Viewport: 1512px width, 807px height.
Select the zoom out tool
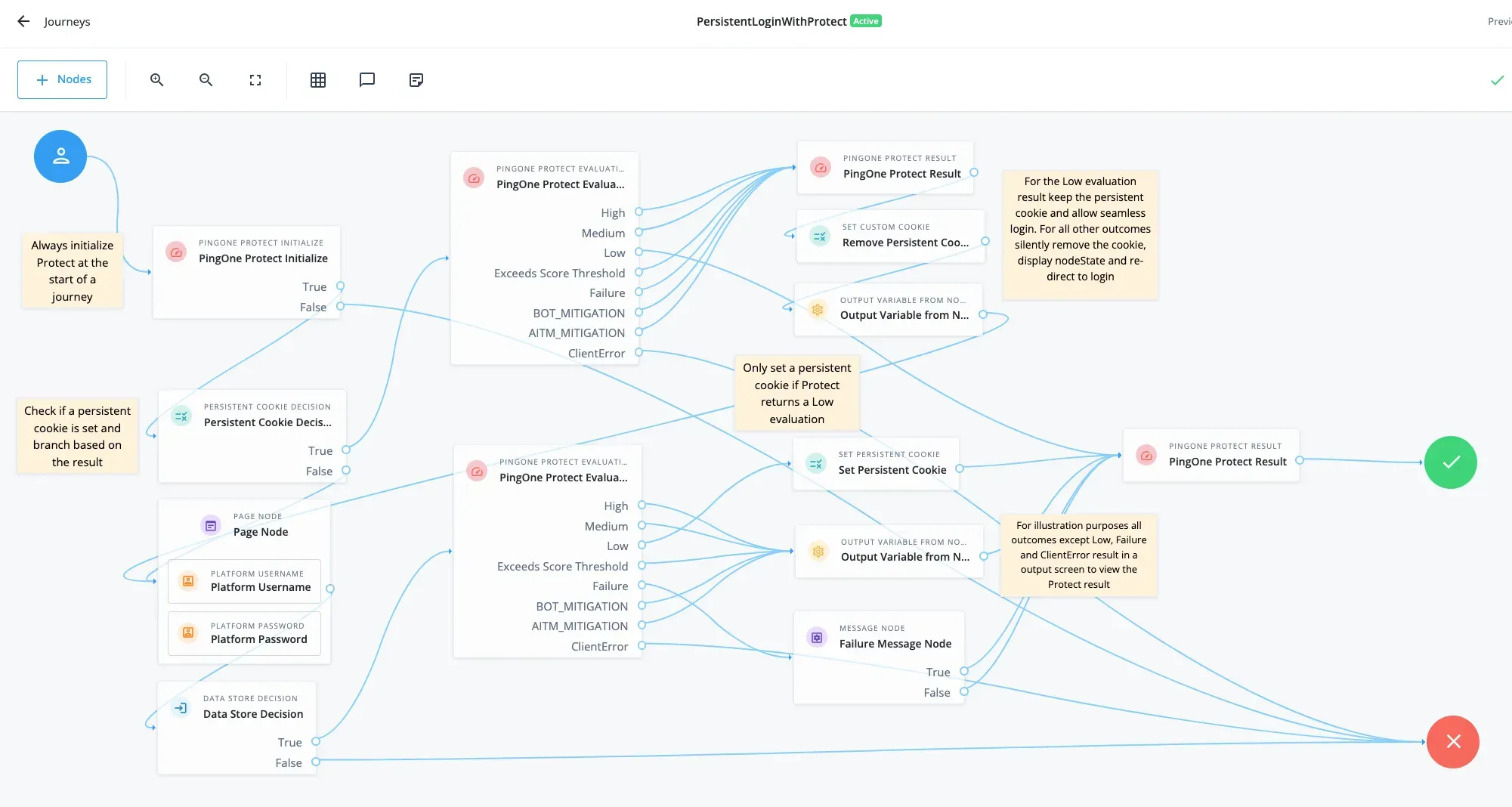[x=206, y=79]
